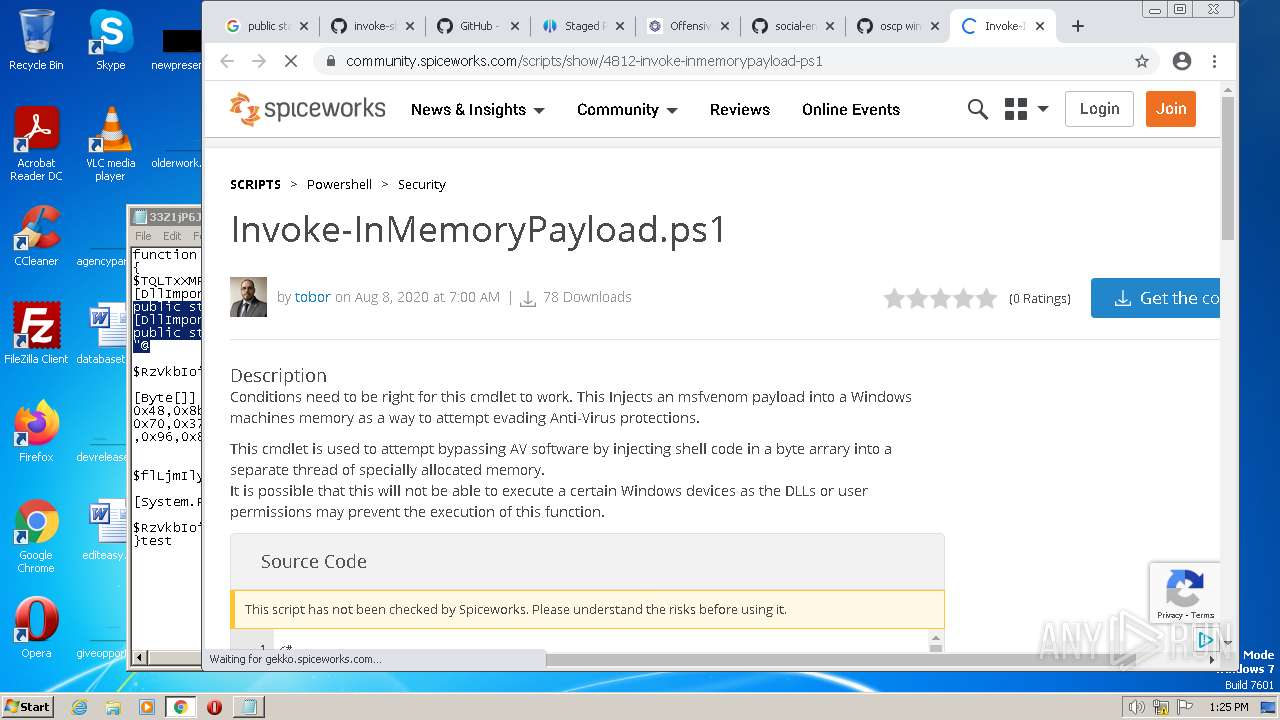The height and width of the screenshot is (720, 1280).
Task: Open Notepad's File menu
Action: pos(143,236)
